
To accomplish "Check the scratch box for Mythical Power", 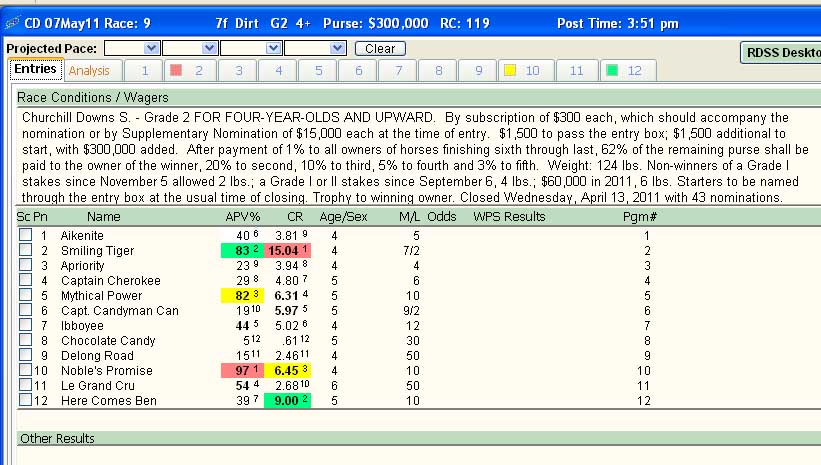I will click(x=25, y=295).
